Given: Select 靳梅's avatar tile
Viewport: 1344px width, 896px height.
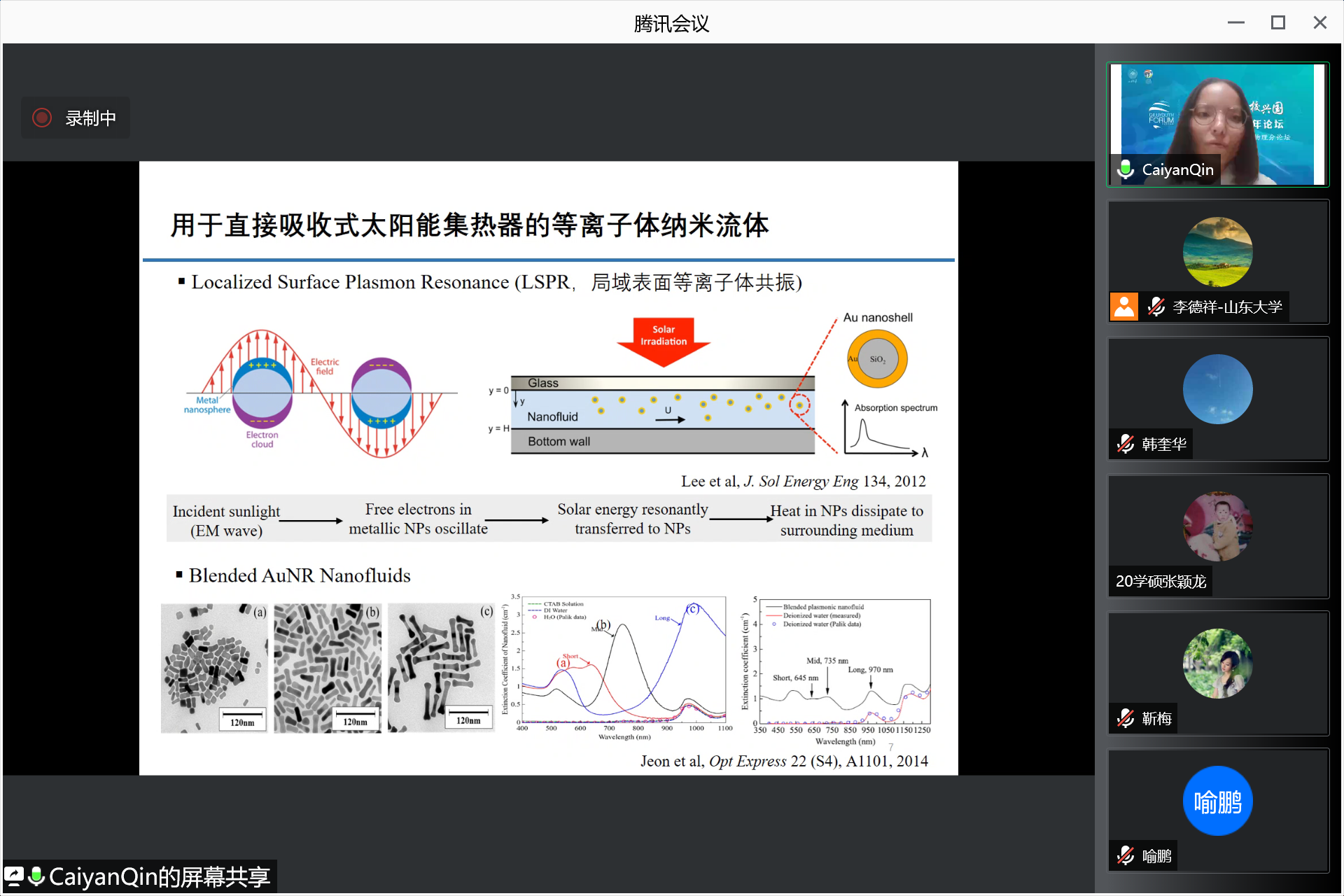Looking at the screenshot, I should click(1217, 664).
